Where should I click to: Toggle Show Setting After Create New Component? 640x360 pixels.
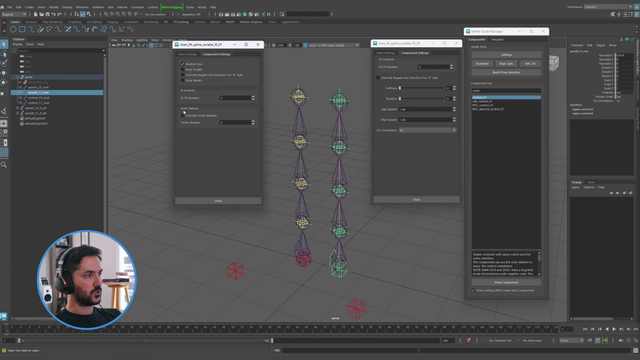click(x=473, y=290)
